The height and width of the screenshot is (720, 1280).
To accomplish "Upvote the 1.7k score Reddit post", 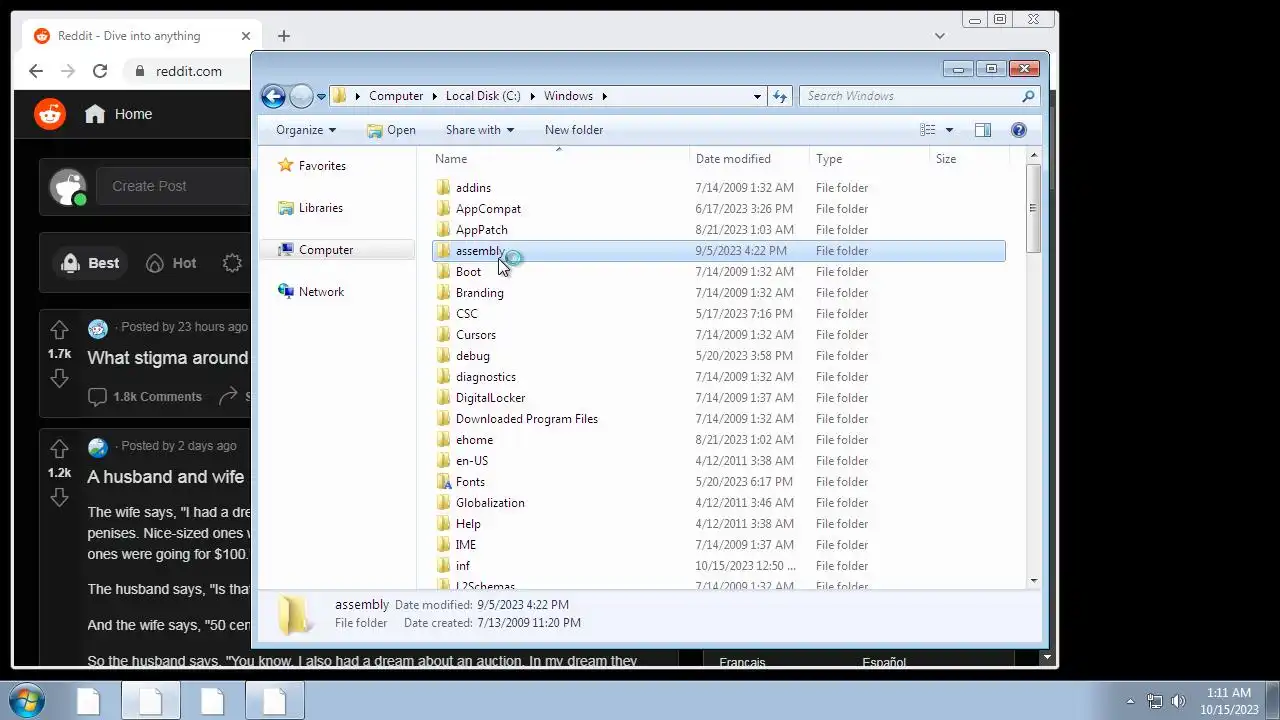I will 59,330.
